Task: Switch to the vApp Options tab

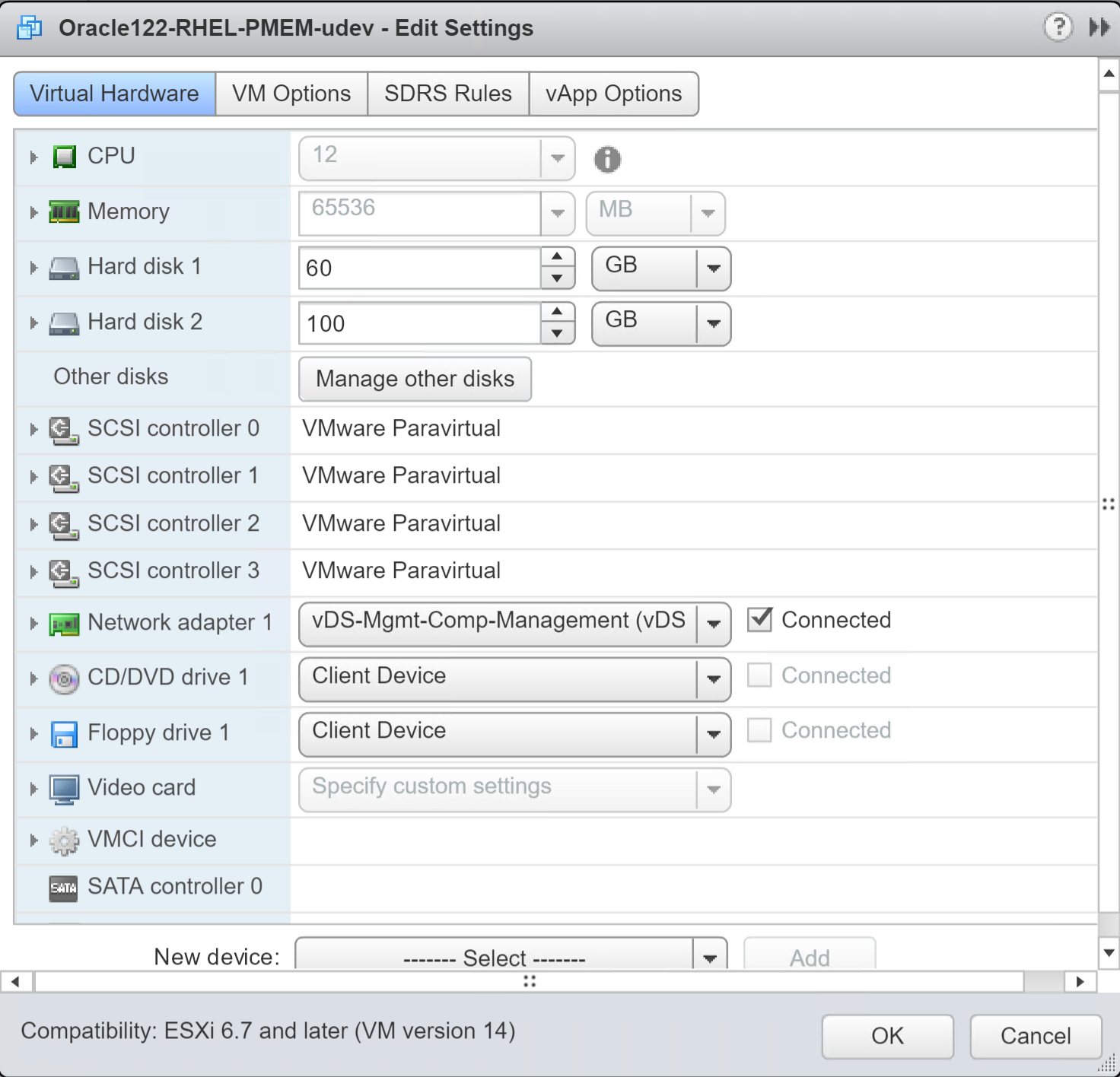Action: coord(613,94)
